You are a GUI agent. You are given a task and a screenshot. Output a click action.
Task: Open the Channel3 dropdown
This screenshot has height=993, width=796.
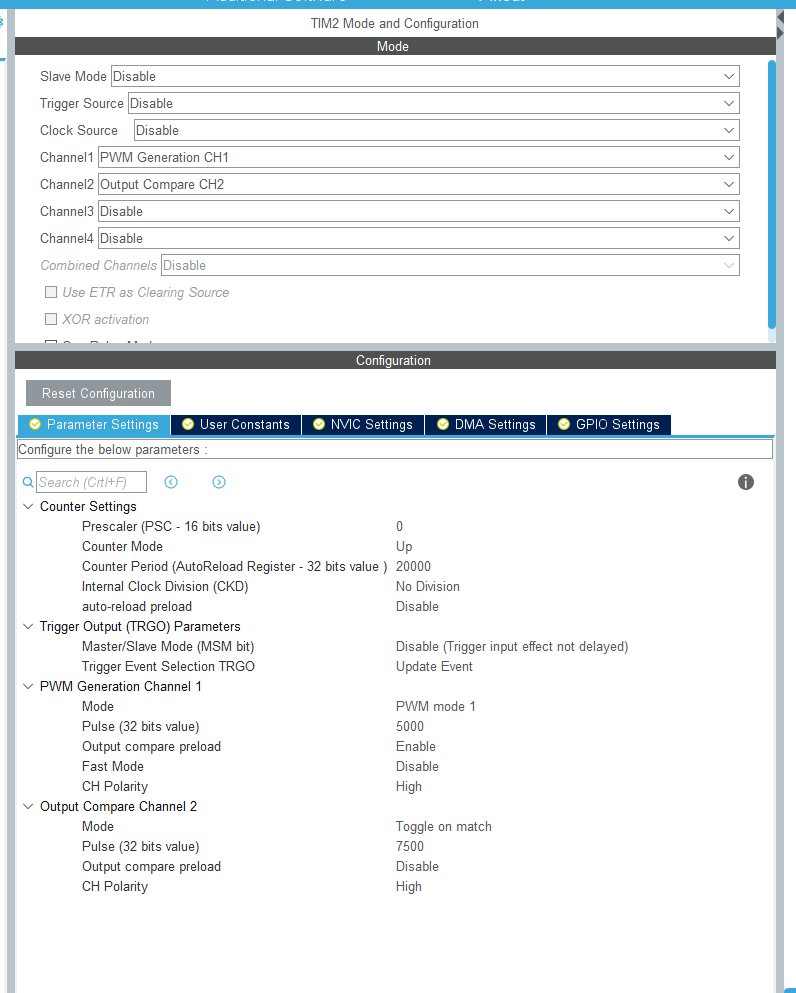[419, 212]
